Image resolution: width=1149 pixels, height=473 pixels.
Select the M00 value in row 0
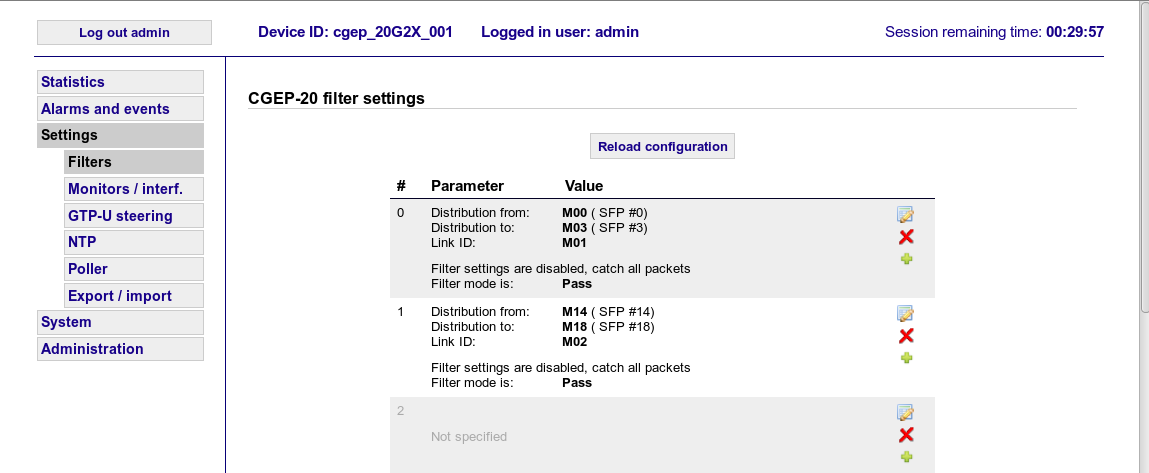point(574,213)
